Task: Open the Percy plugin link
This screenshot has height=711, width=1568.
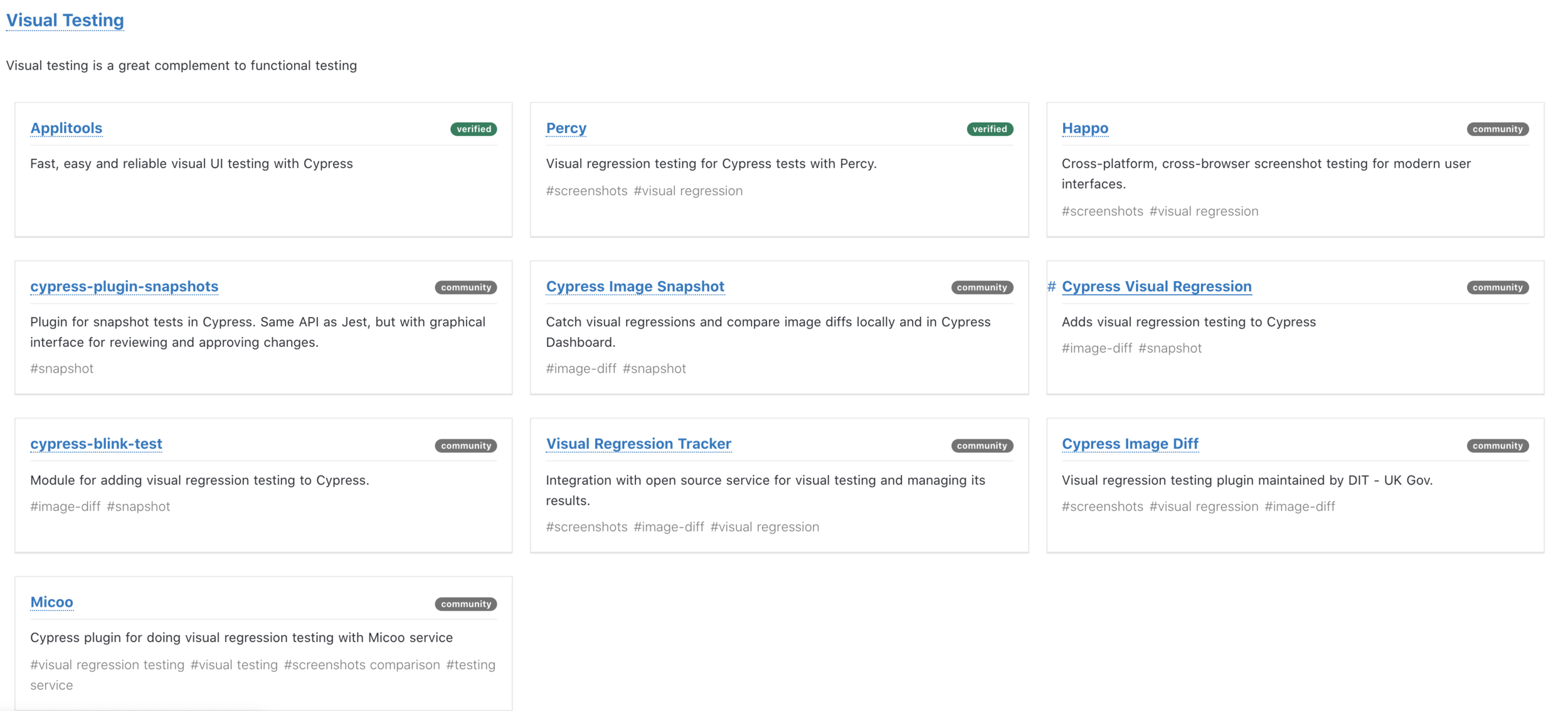Action: pos(566,128)
